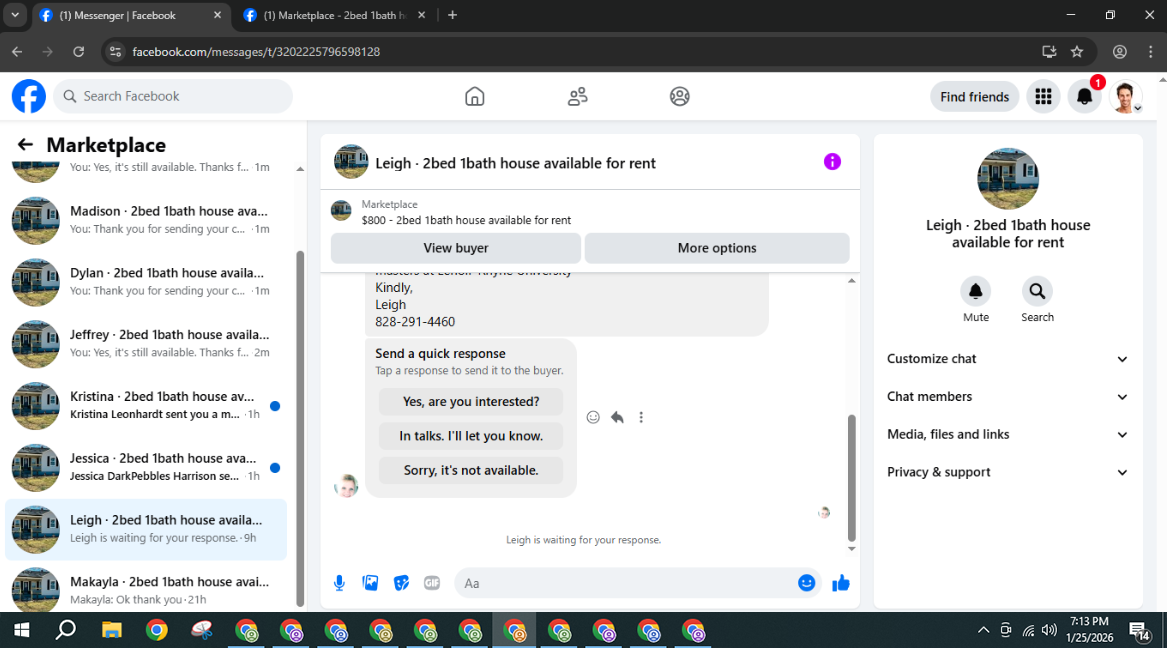Image resolution: width=1167 pixels, height=648 pixels.
Task: View site information icon in address bar
Action: pos(115,51)
